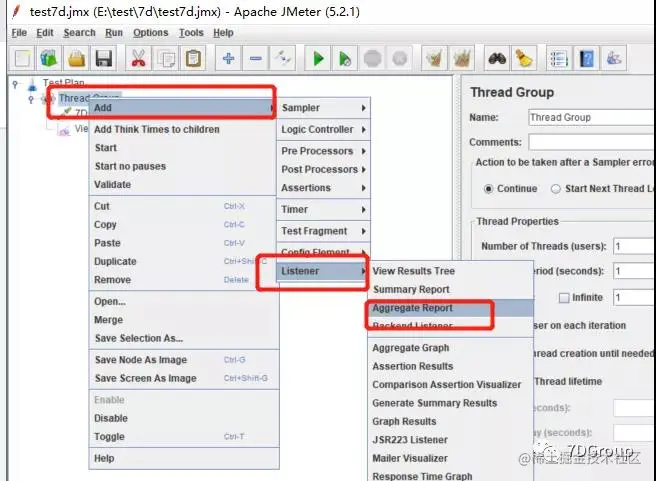Click the Loop Count field beside Infinite
This screenshot has width=656, height=481.
634,297
